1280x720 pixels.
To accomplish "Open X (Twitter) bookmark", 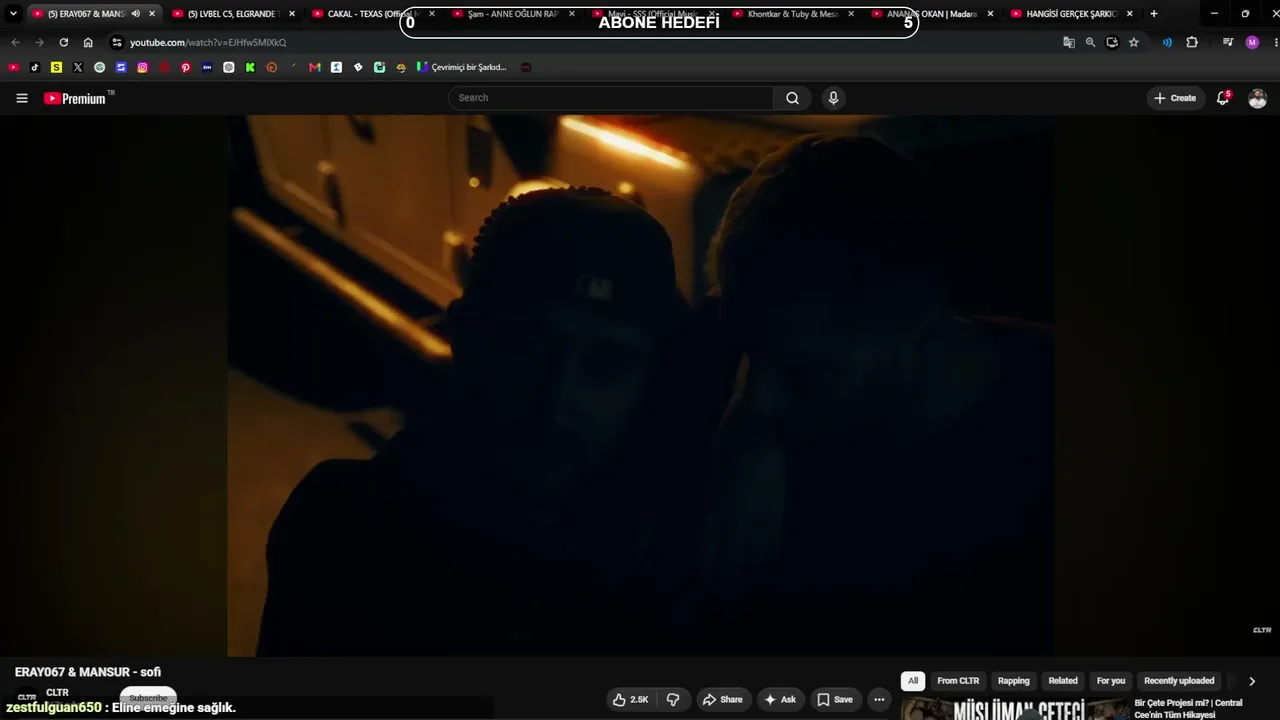I will [78, 67].
